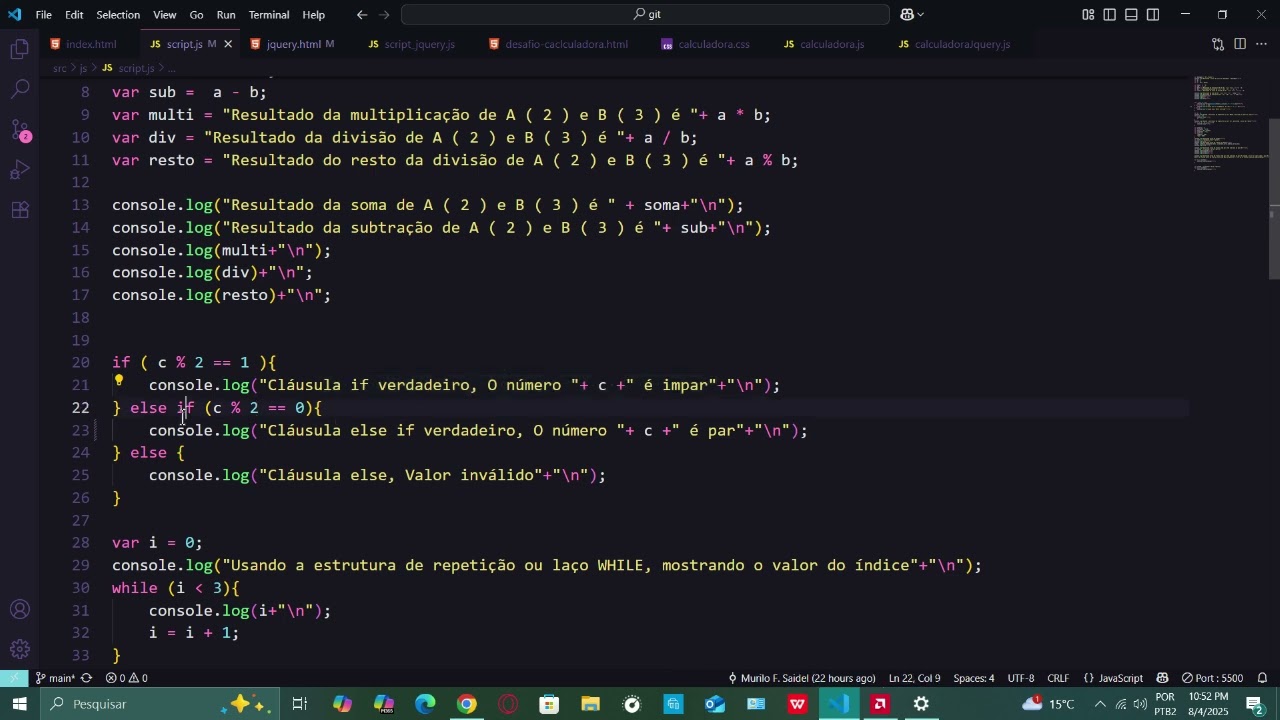The image size is (1280, 720).
Task: Change end of line sequence CRLF
Action: click(1058, 678)
